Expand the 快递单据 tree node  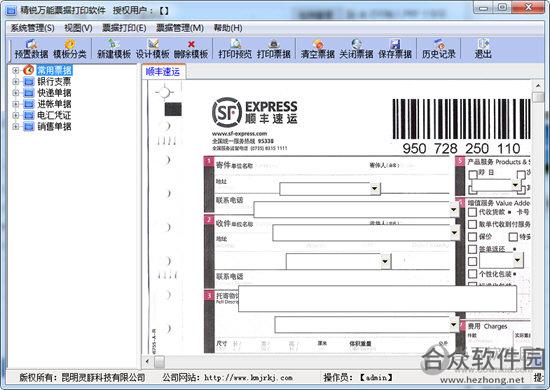coord(15,93)
